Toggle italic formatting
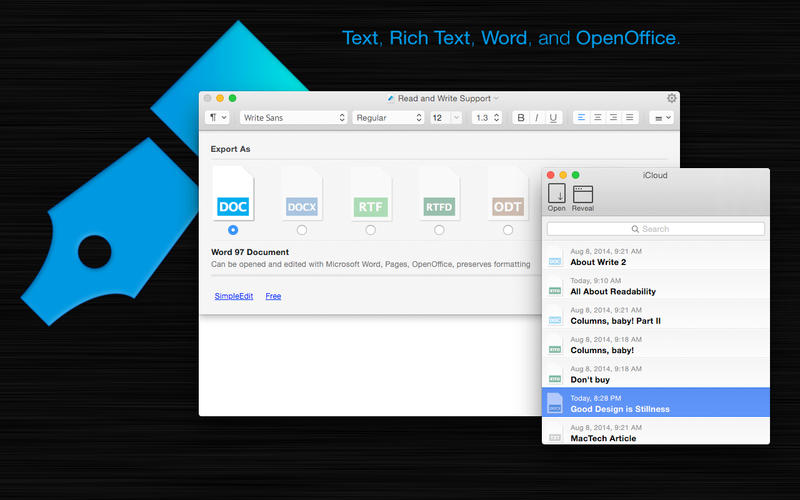The image size is (800, 500). pos(537,117)
